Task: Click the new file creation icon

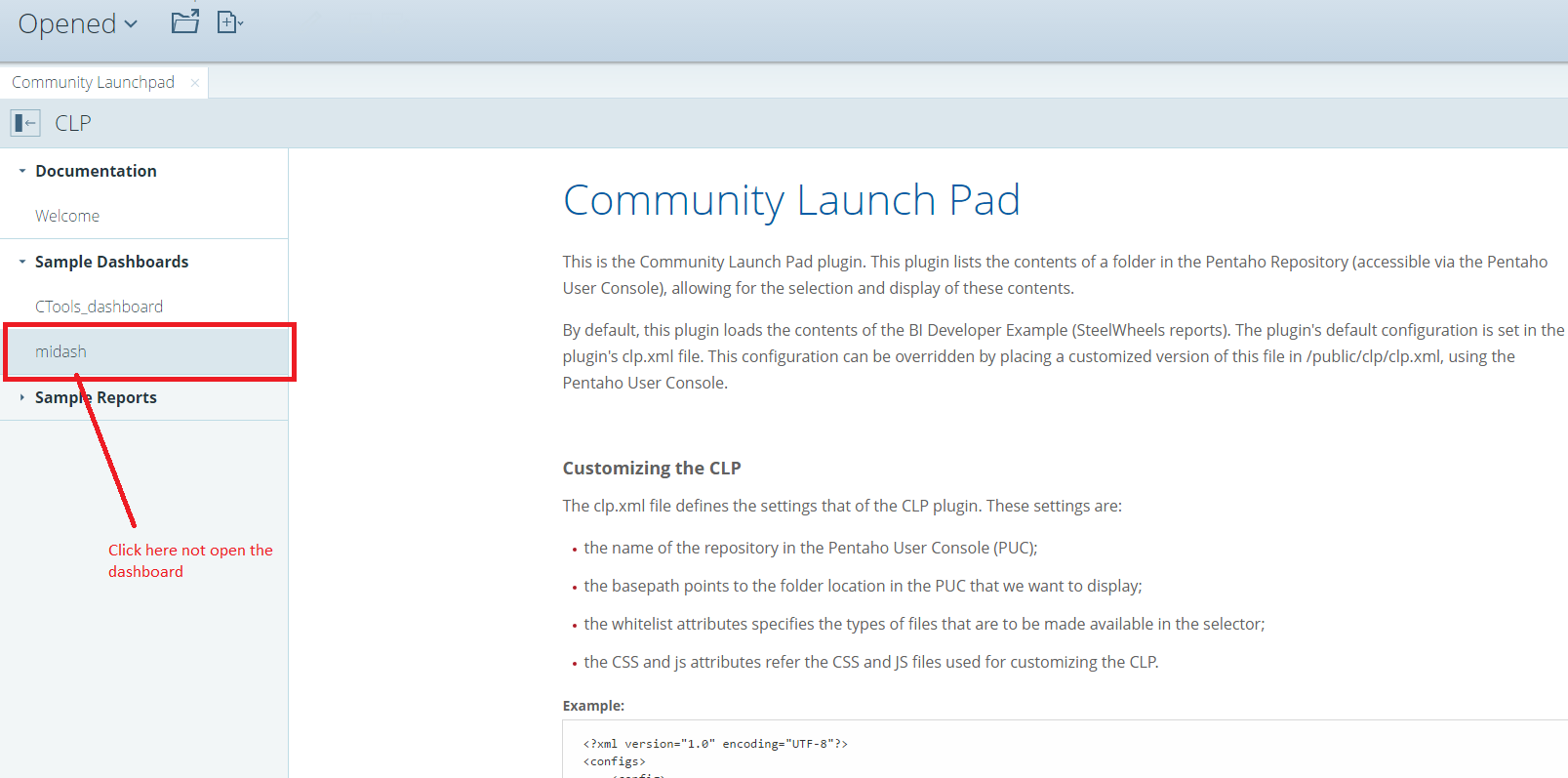Action: [x=229, y=21]
